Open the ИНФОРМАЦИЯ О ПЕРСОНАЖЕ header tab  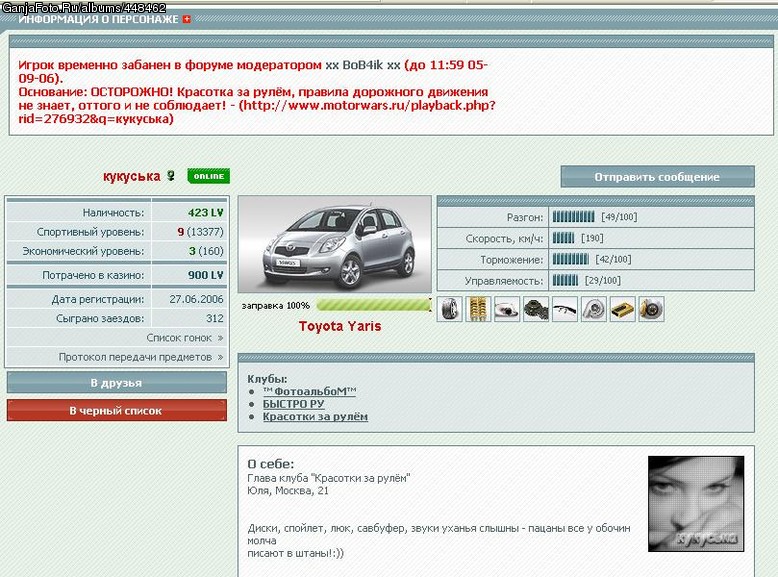98,19
